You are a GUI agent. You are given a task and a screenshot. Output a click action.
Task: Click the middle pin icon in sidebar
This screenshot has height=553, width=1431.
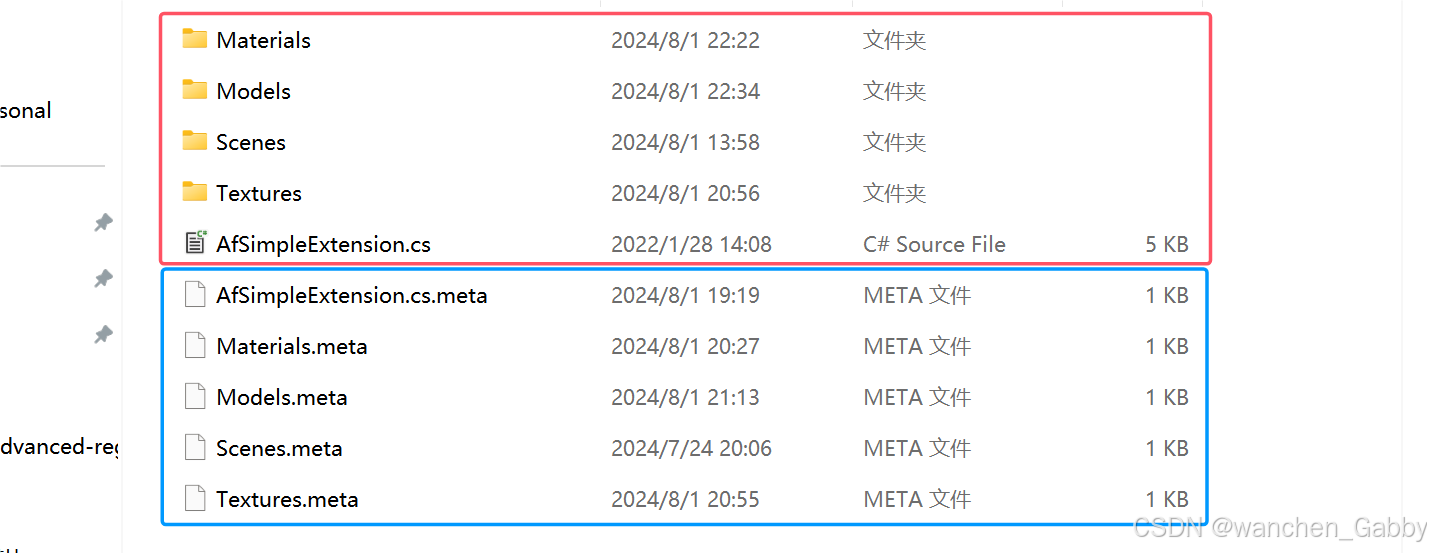tap(103, 279)
